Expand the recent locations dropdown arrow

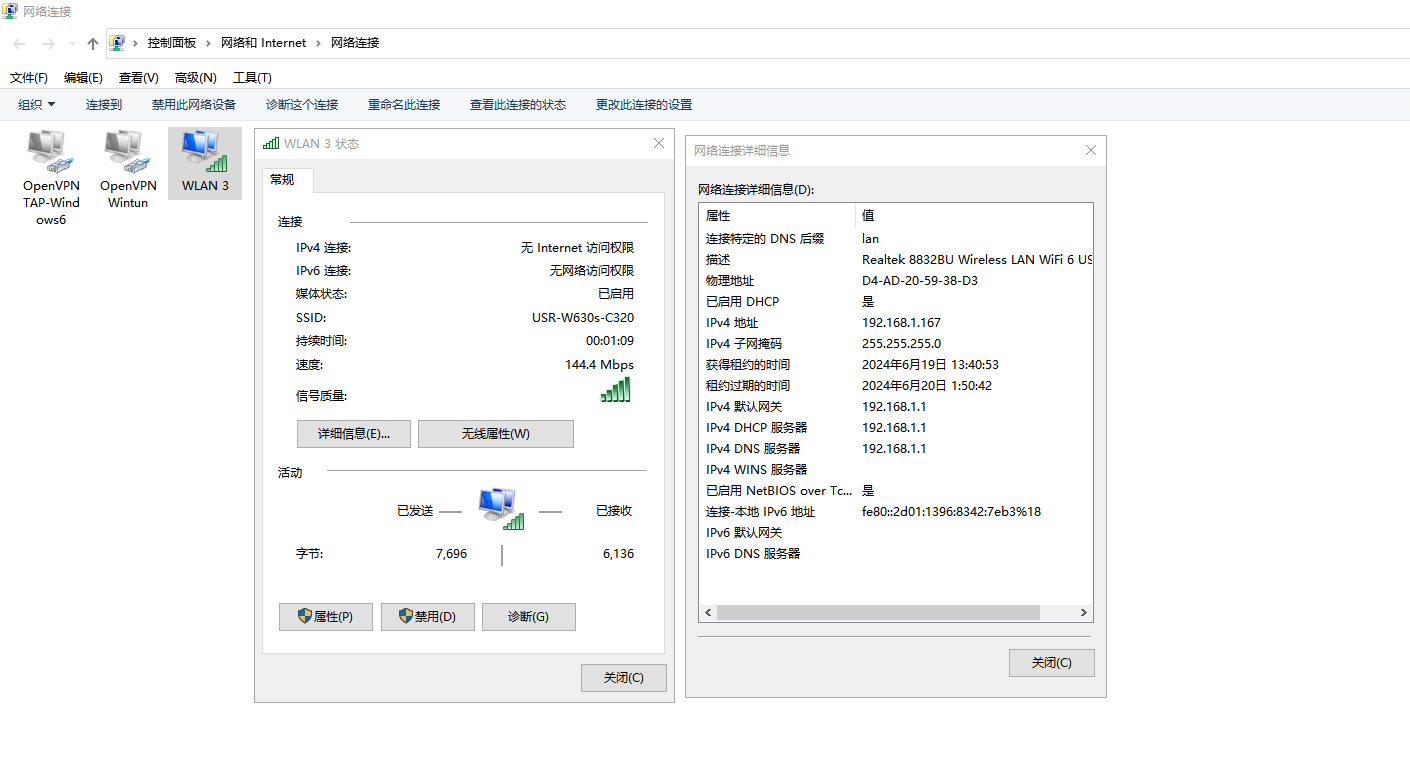tap(72, 44)
